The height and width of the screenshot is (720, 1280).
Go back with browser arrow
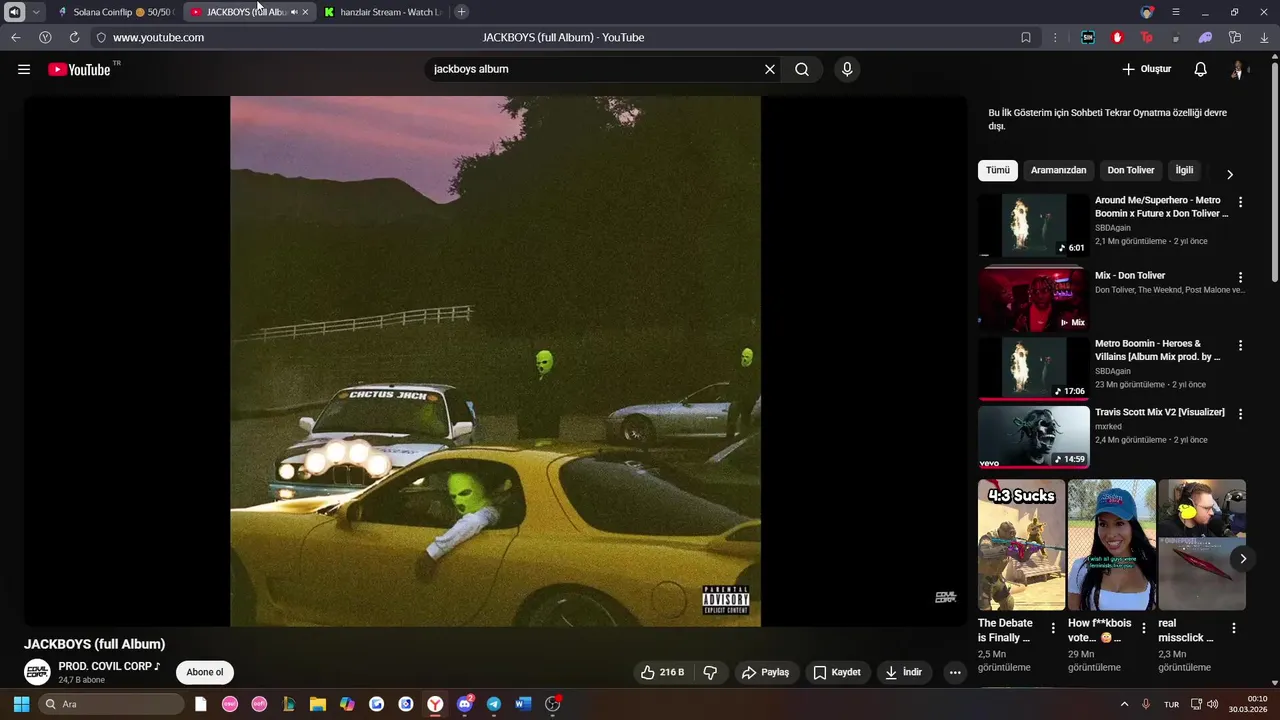[x=15, y=38]
